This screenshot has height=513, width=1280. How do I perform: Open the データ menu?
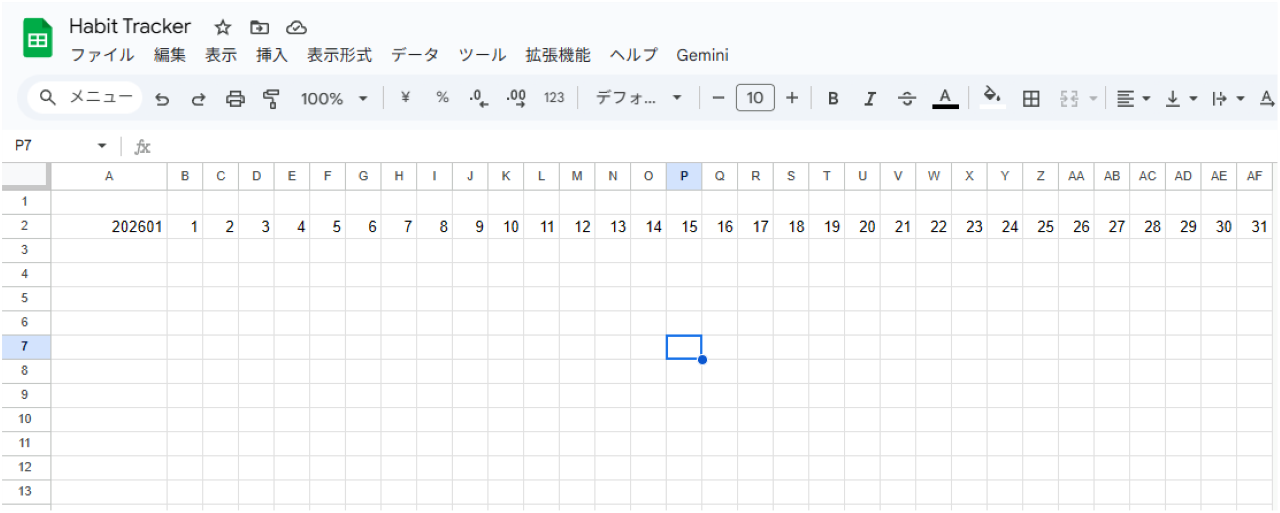414,56
